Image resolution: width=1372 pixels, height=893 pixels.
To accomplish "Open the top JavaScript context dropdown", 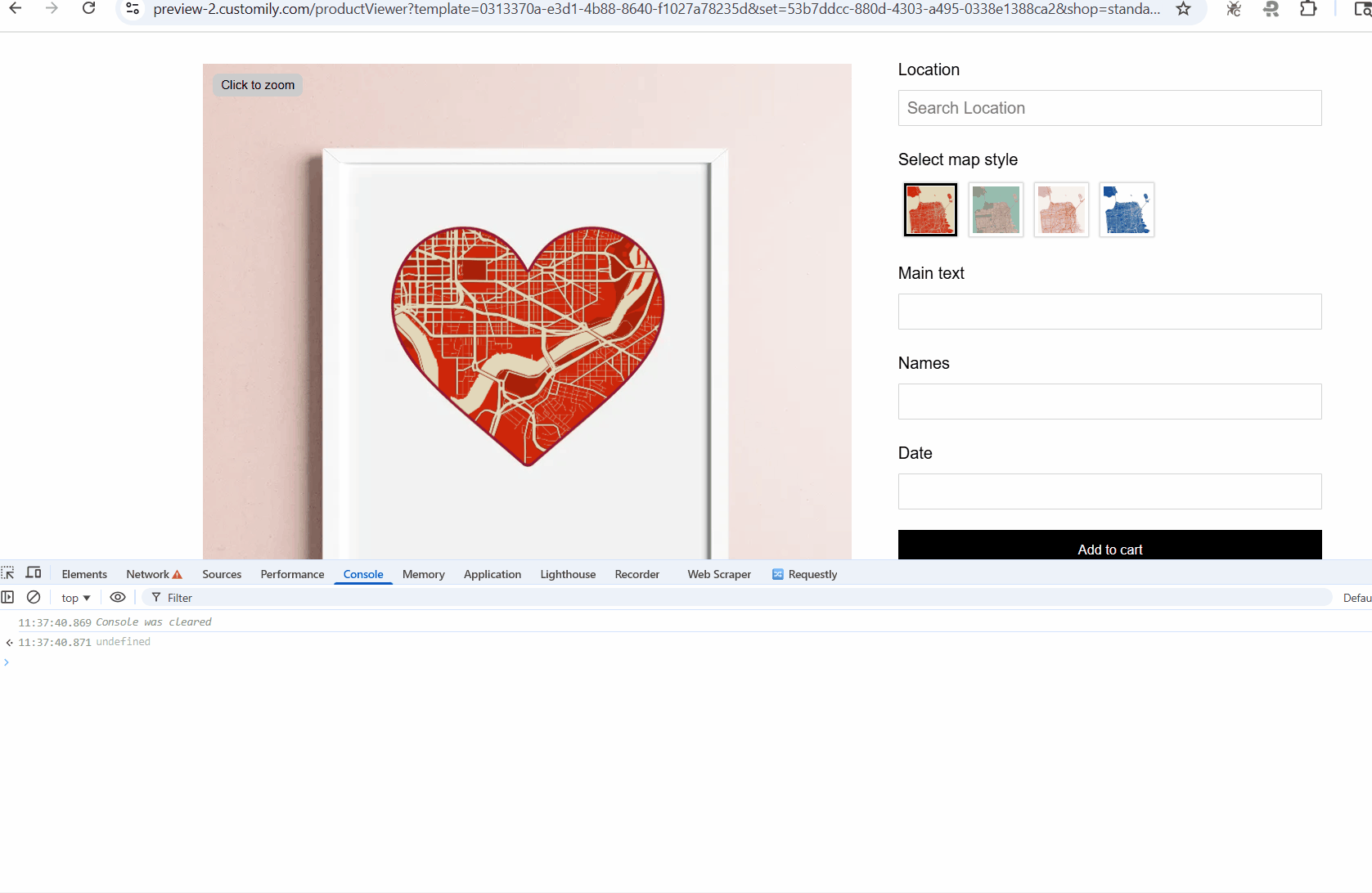I will pyautogui.click(x=75, y=598).
